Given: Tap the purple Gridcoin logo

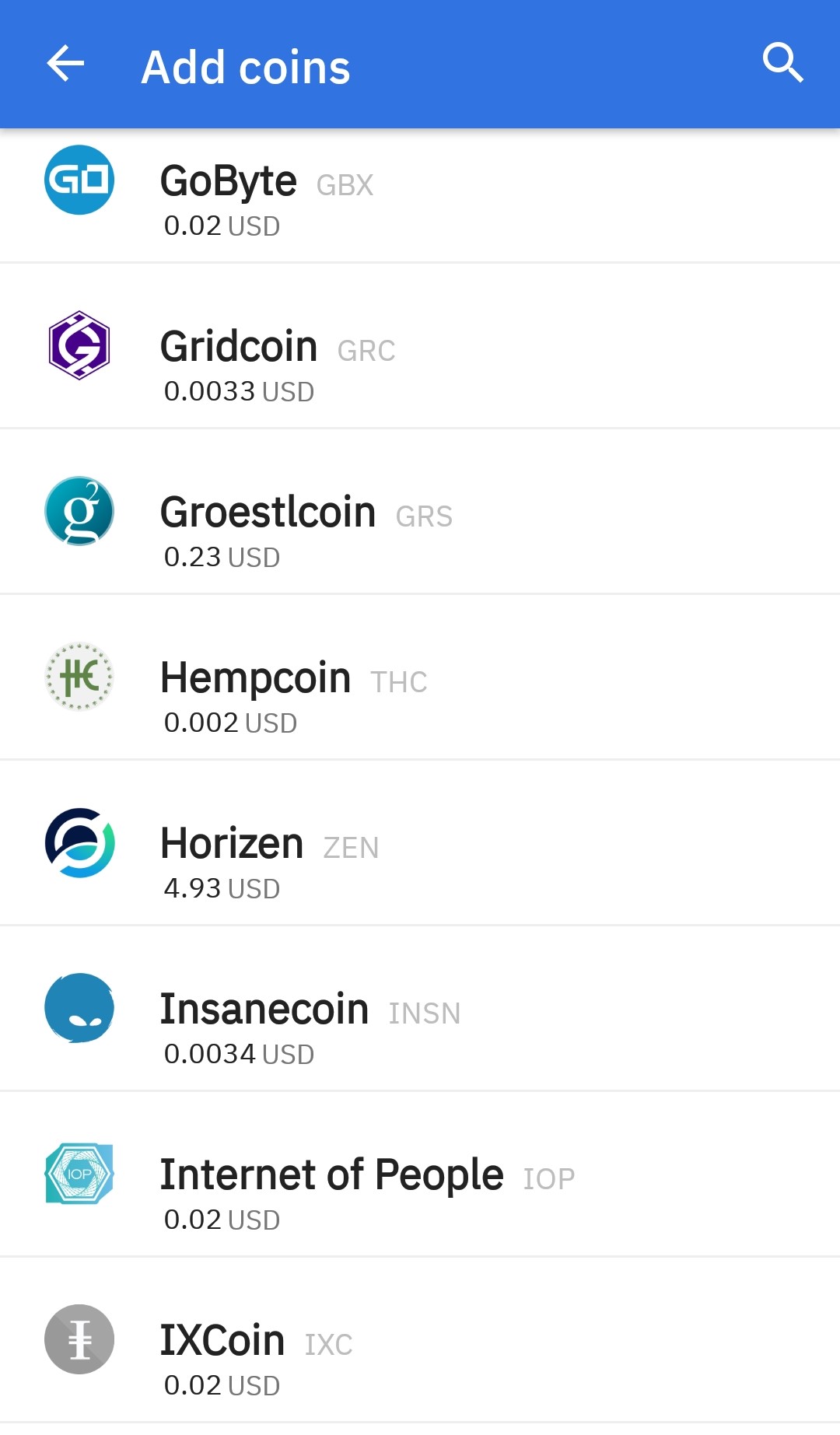Looking at the screenshot, I should pyautogui.click(x=79, y=345).
